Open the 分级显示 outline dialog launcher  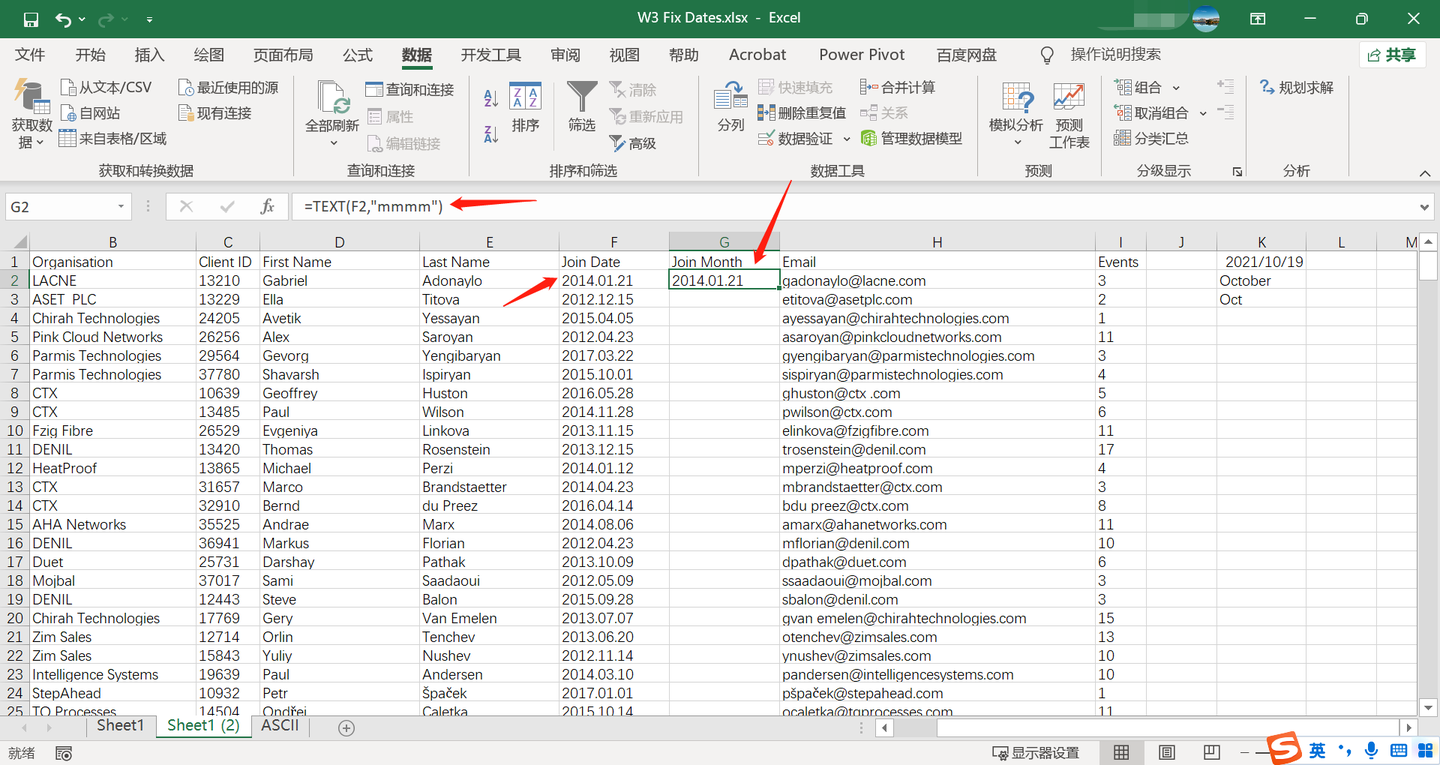[x=1238, y=172]
